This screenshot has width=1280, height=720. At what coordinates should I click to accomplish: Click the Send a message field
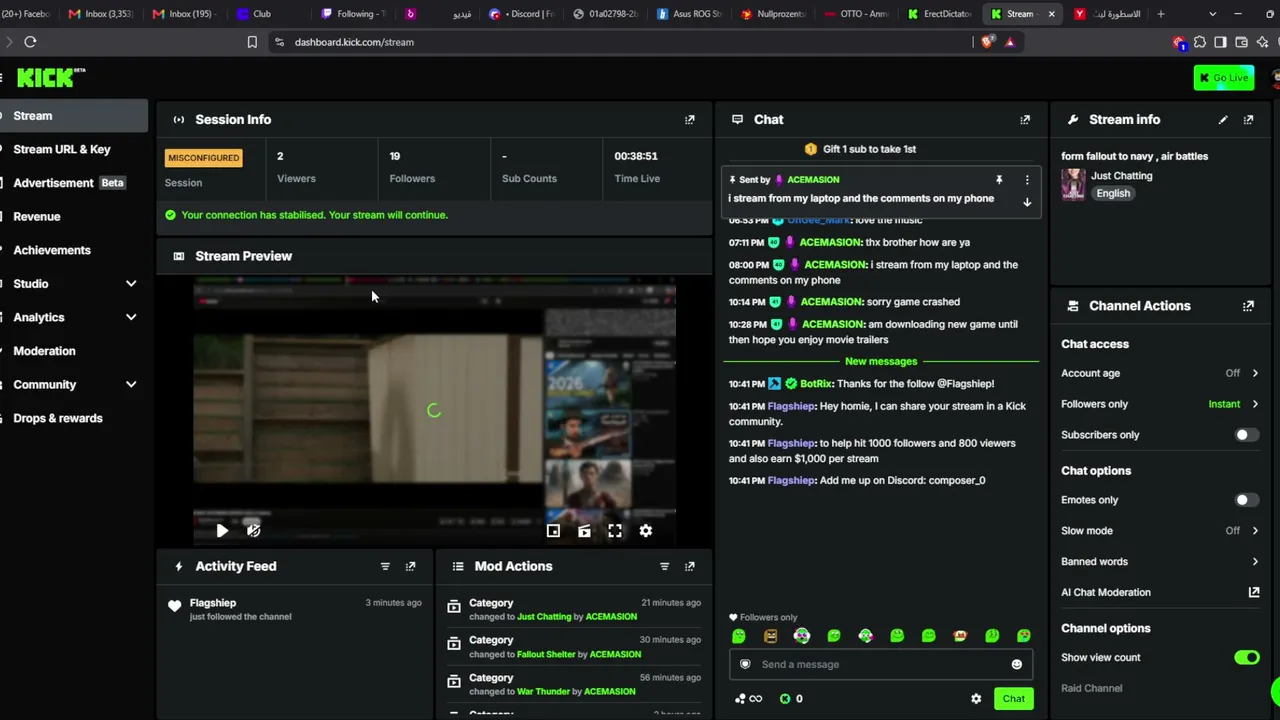(x=880, y=665)
